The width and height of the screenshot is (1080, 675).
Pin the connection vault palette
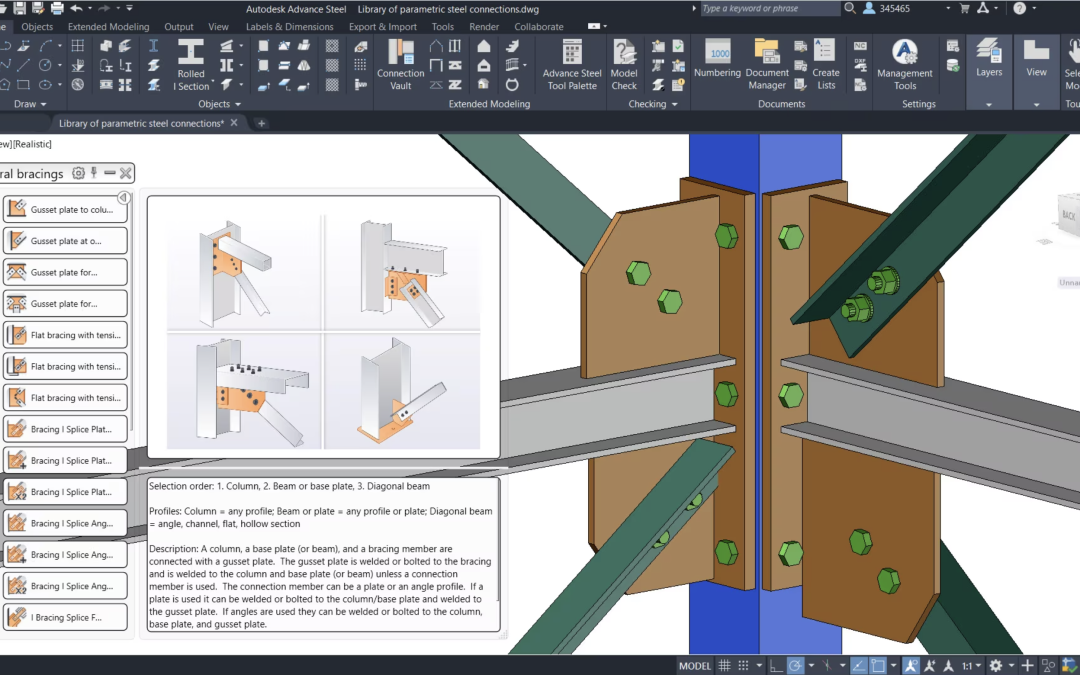[x=94, y=173]
